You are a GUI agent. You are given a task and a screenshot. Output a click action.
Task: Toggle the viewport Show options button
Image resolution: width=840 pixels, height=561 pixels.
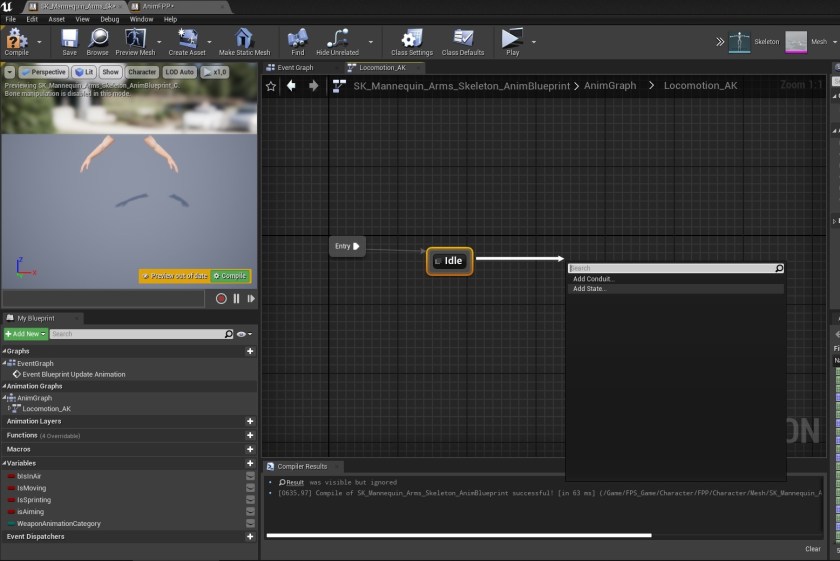110,72
